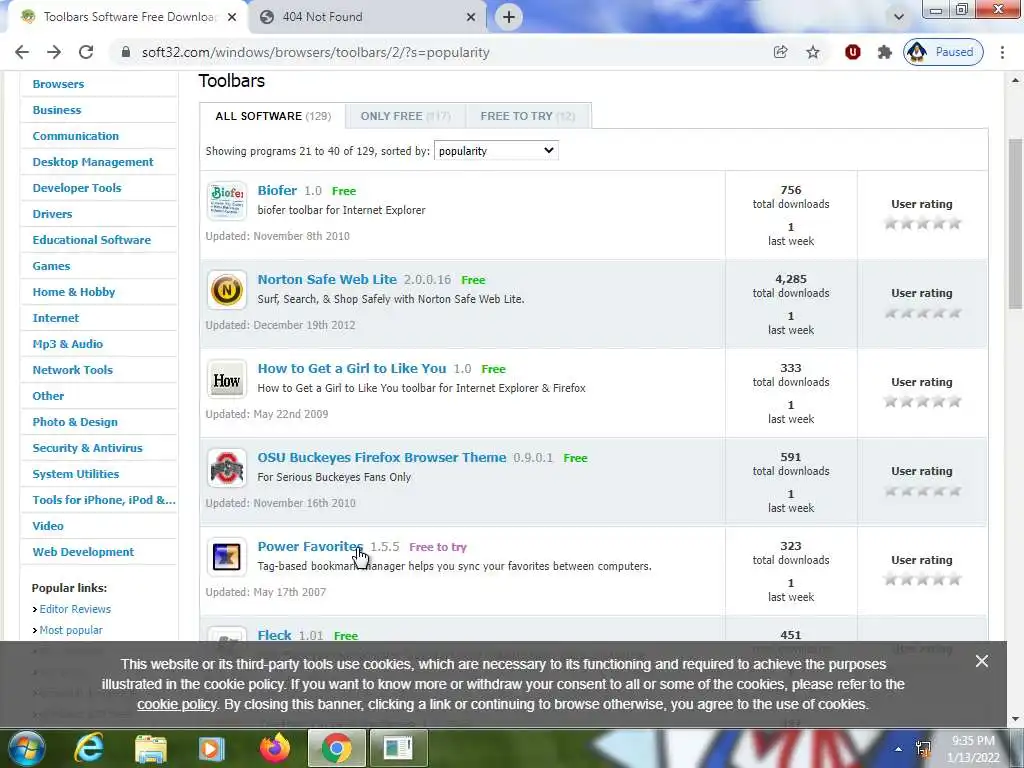1024x768 pixels.
Task: Dismiss the cookie banner with X
Action: (x=982, y=661)
